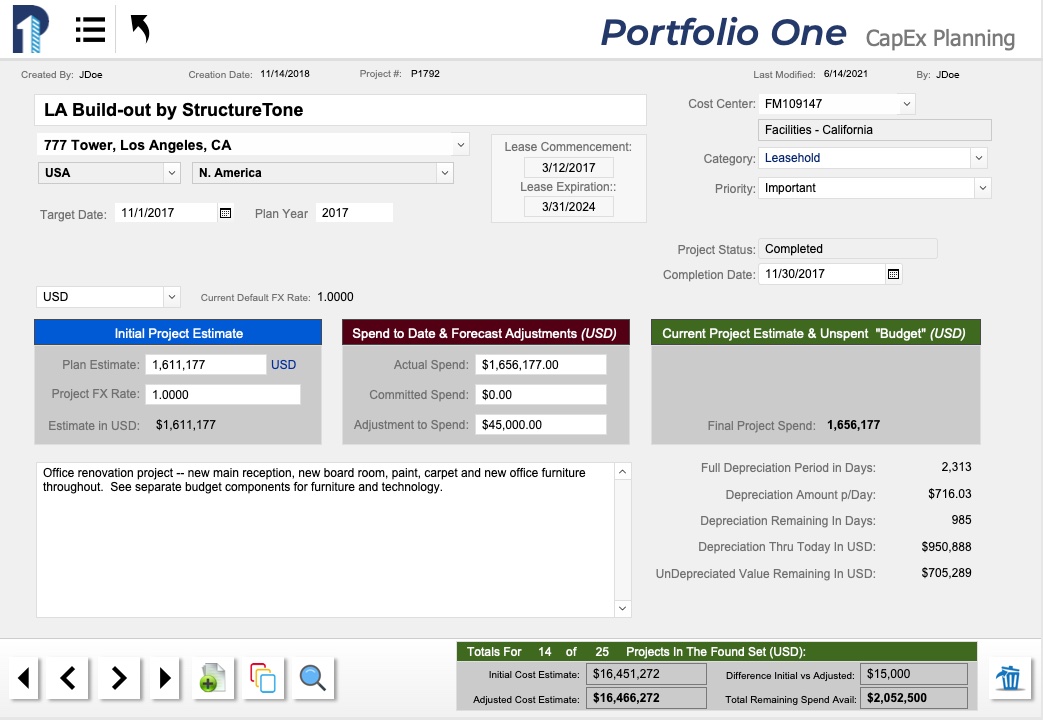The image size is (1043, 720).
Task: Open the list view menu icon
Action: tap(90, 30)
